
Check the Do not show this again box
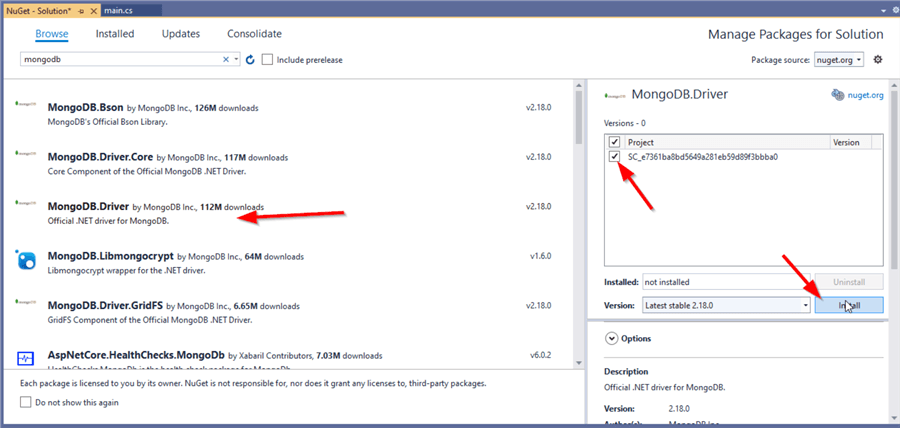[25, 402]
